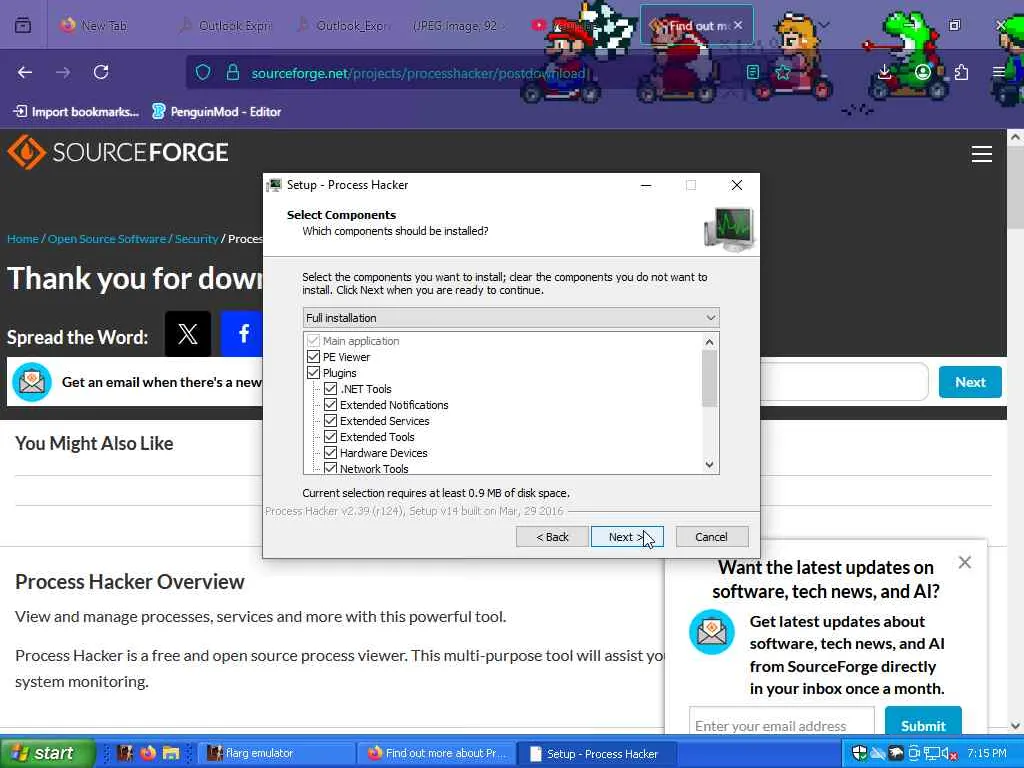Image resolution: width=1024 pixels, height=768 pixels.
Task: Launch the flarg icon in Quick Launch
Action: pos(125,753)
